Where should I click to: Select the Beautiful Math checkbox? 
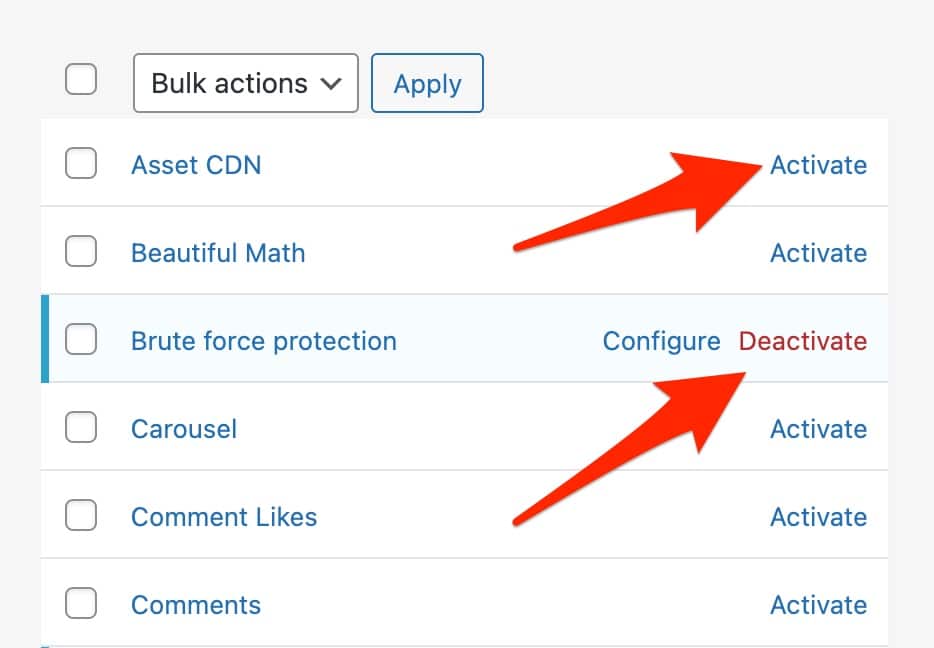click(81, 251)
